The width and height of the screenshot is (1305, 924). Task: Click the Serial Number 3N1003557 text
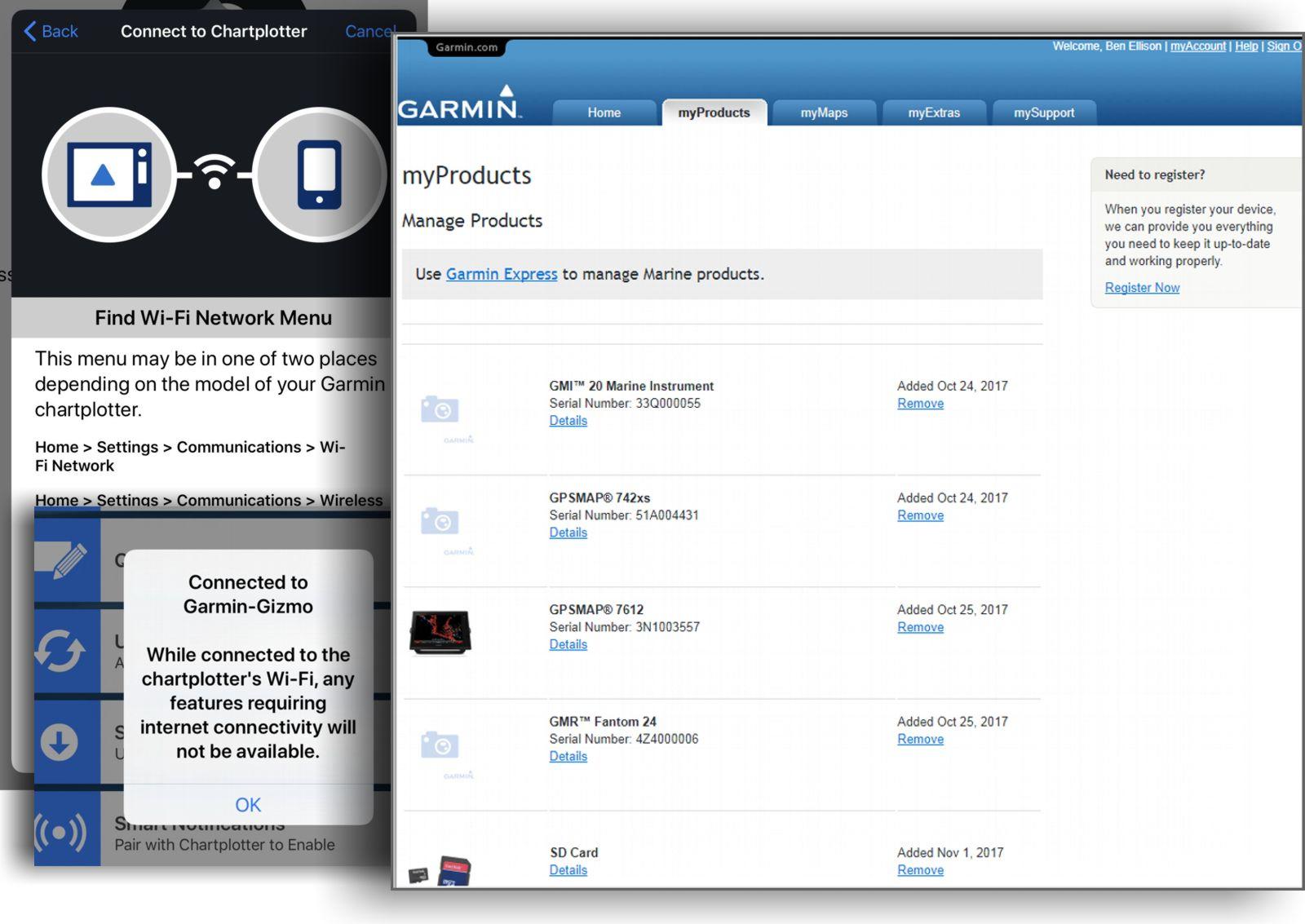(625, 626)
